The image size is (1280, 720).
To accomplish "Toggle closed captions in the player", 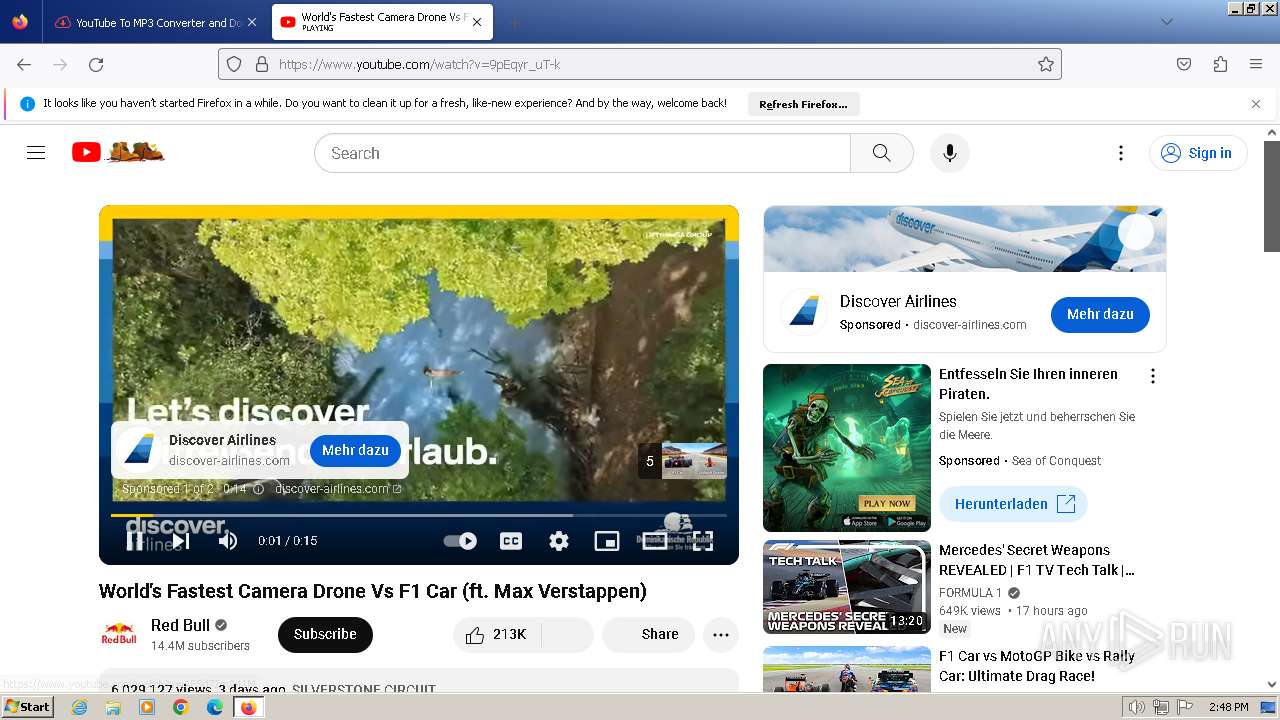I will coord(511,541).
